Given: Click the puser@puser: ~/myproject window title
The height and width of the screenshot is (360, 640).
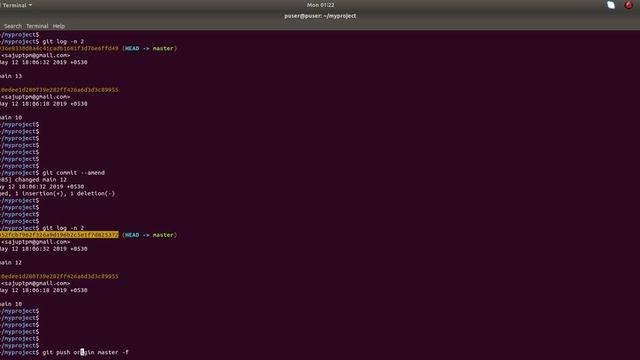Looking at the screenshot, I should pos(320,16).
